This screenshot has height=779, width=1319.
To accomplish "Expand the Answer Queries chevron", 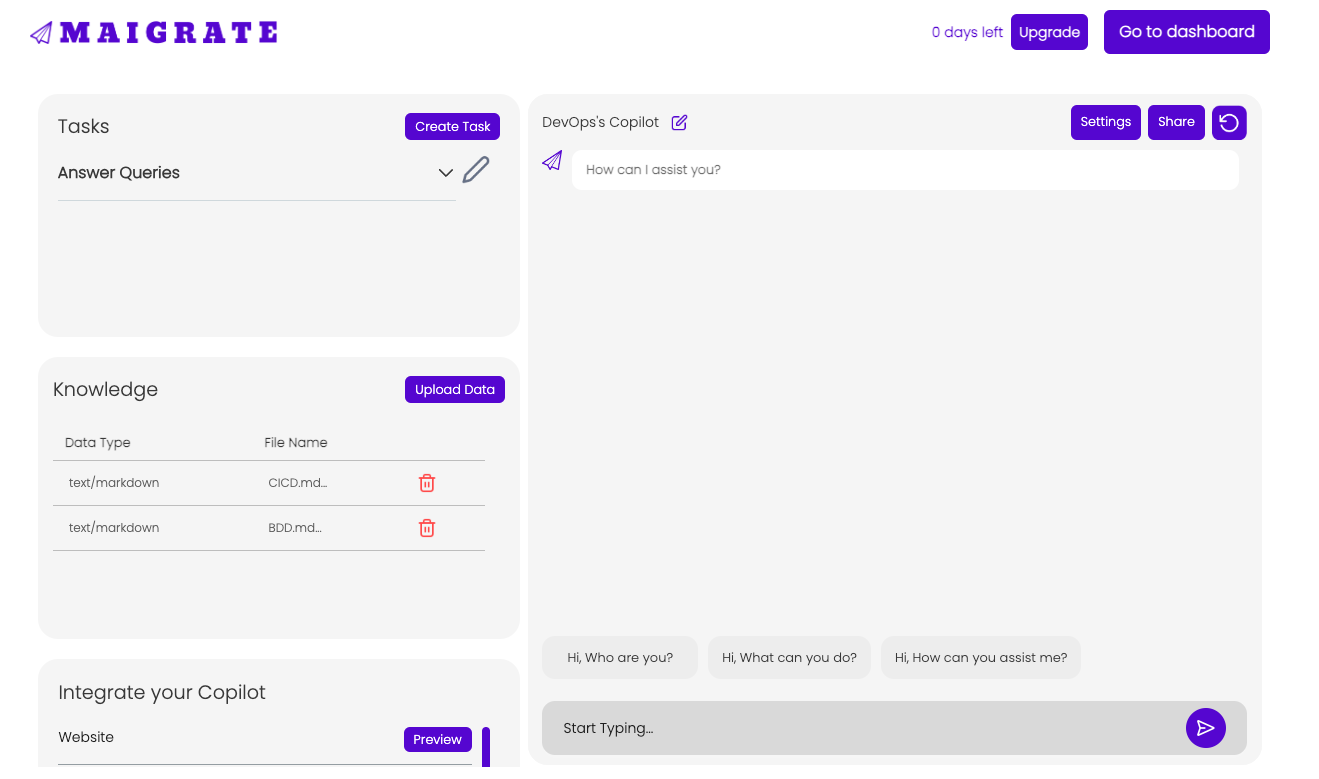I will 446,173.
